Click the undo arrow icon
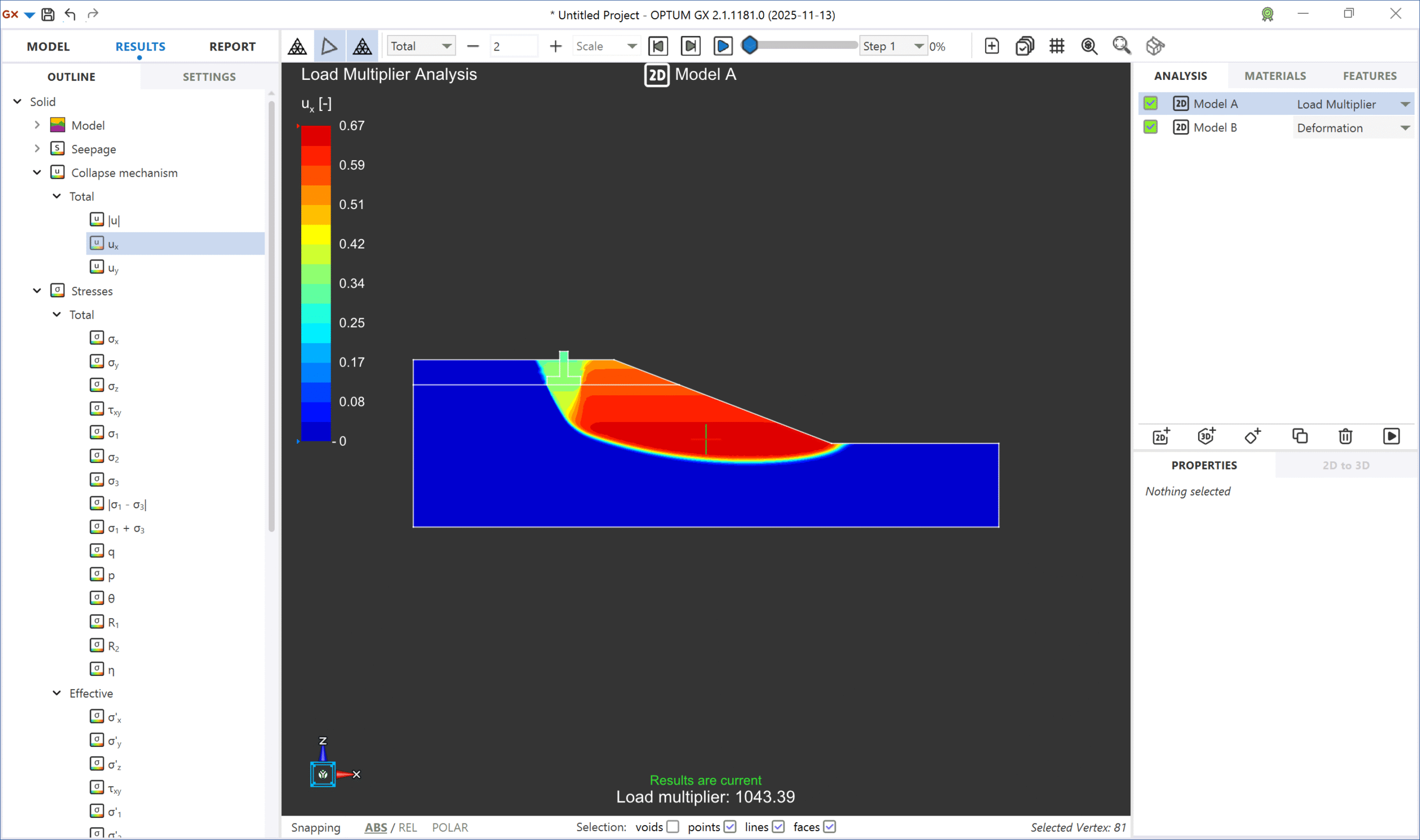The image size is (1420, 840). (x=70, y=14)
